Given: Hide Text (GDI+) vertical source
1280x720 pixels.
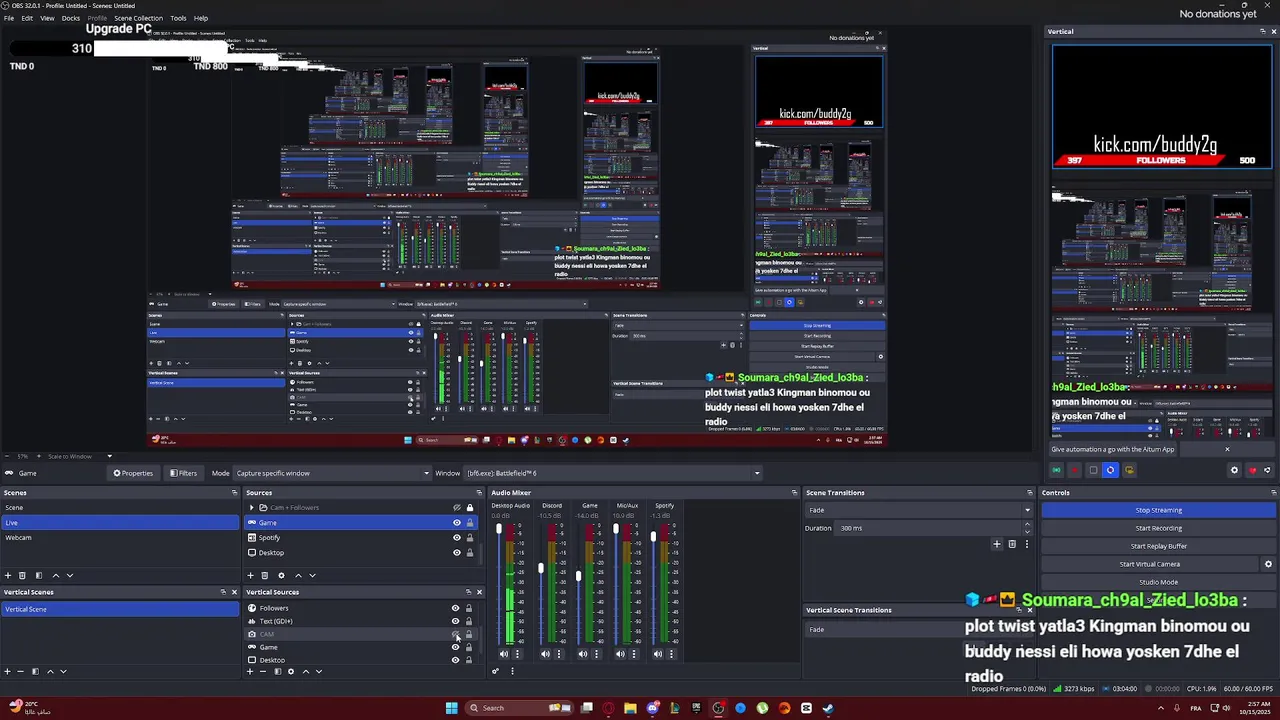Looking at the screenshot, I should click(455, 621).
